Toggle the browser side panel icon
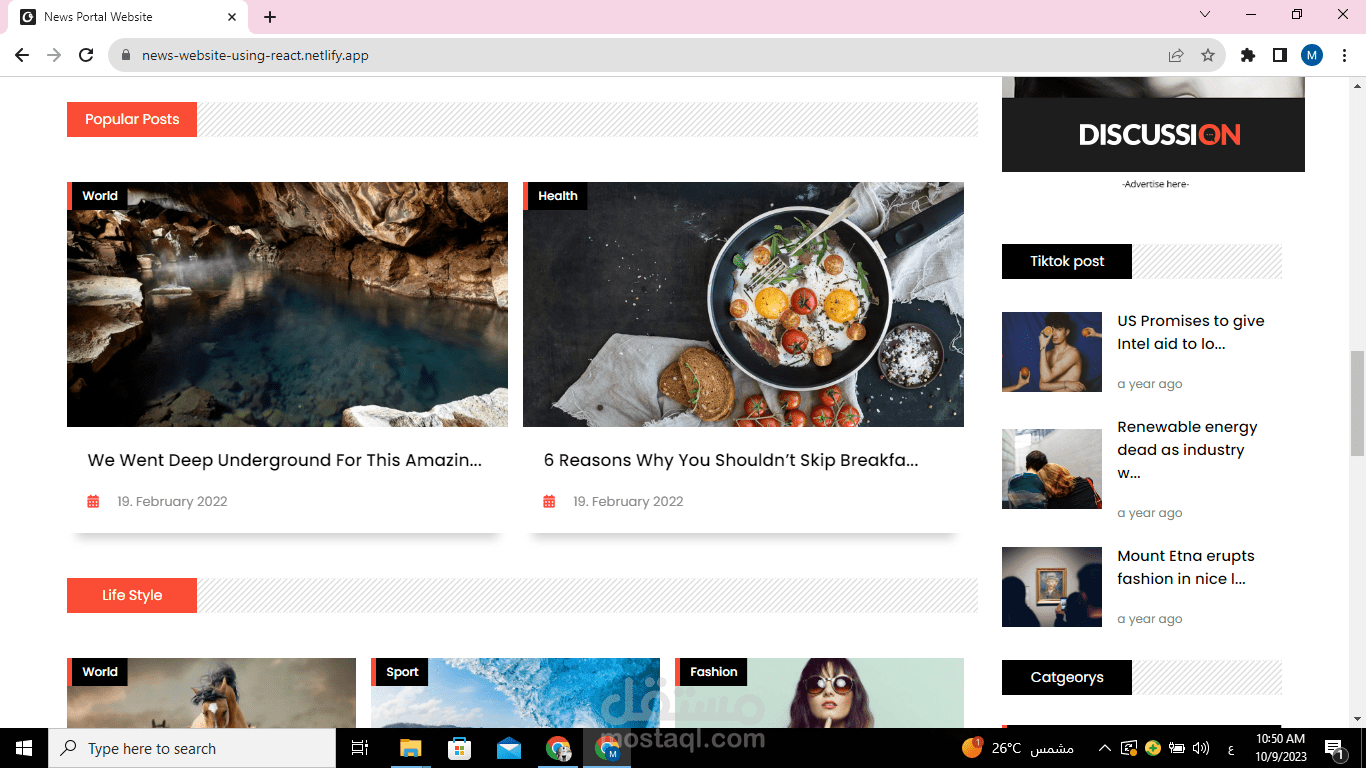 [1280, 55]
